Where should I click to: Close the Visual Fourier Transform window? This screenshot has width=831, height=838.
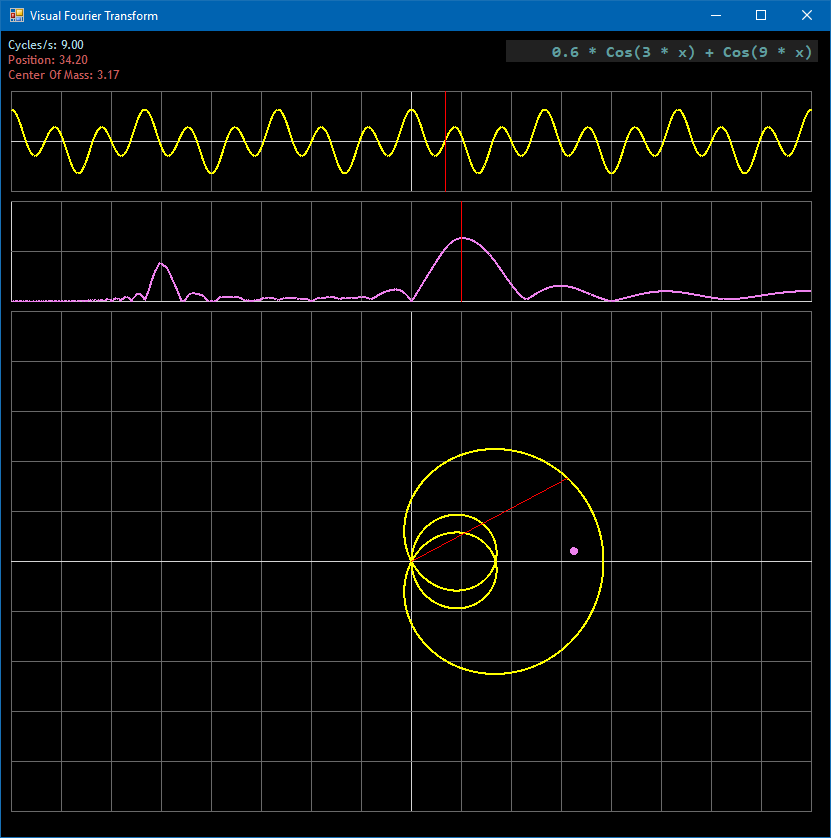click(x=807, y=16)
